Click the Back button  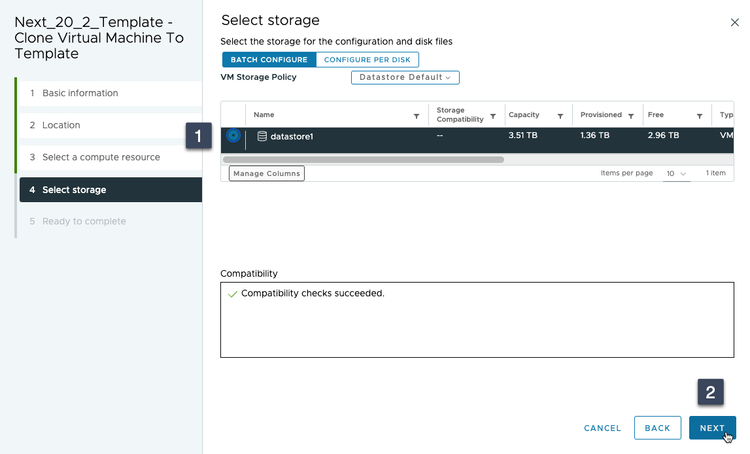coord(657,428)
